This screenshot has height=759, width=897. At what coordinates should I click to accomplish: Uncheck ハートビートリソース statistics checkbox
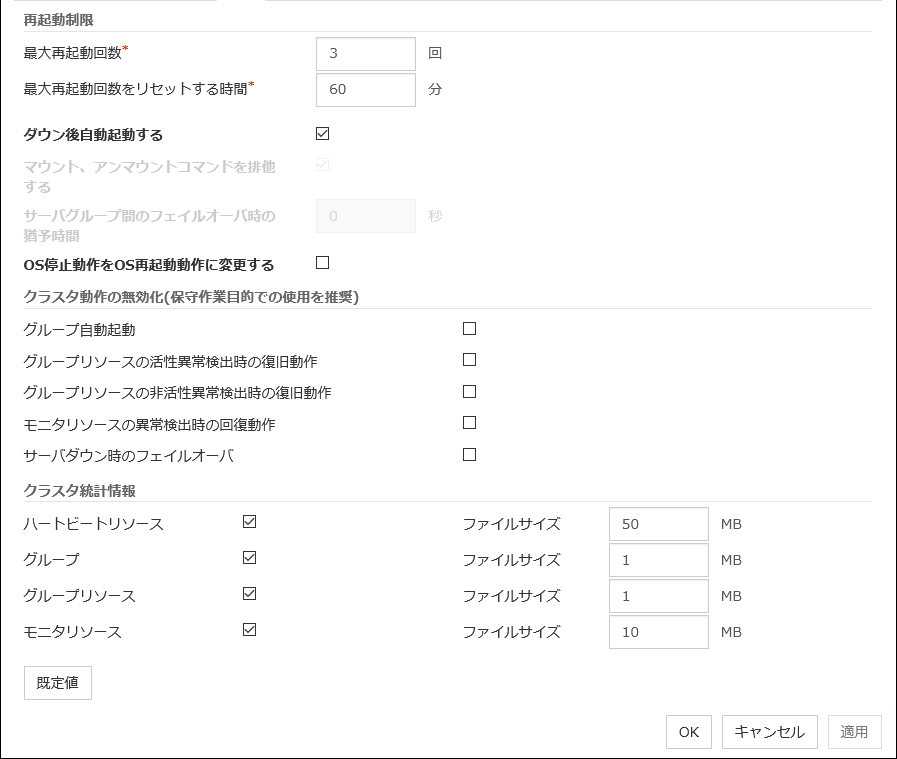click(250, 522)
